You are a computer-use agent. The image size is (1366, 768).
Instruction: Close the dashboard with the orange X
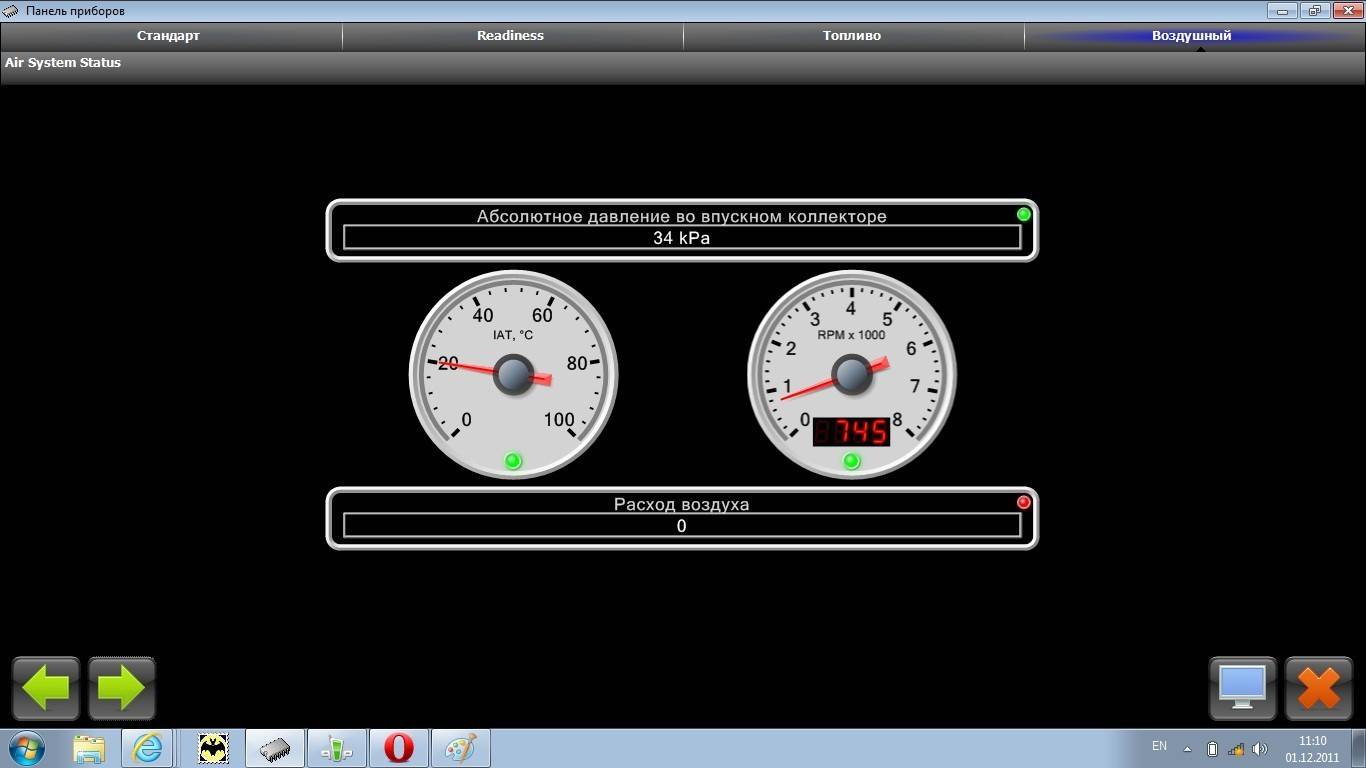point(1318,688)
